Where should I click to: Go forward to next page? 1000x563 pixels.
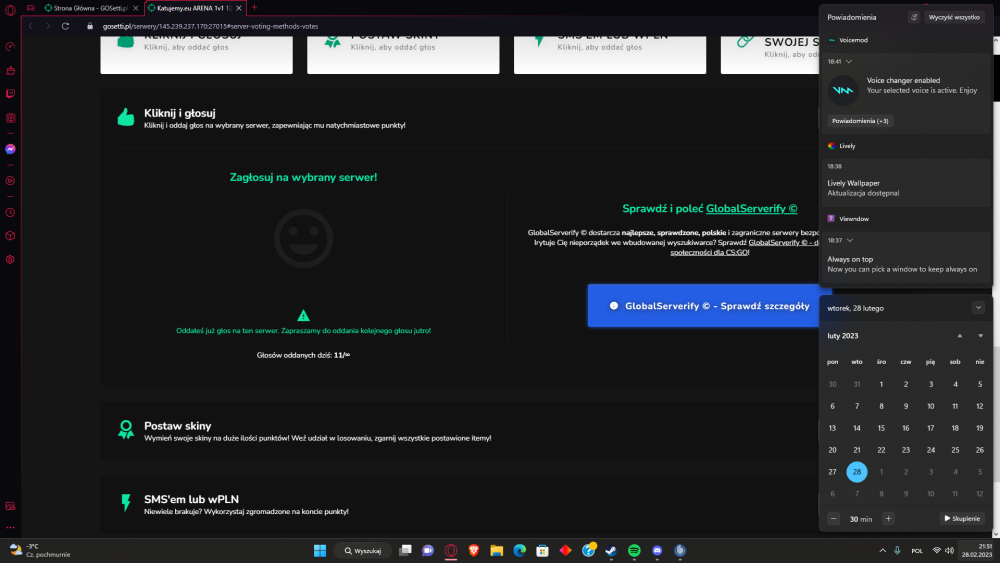coord(48,26)
